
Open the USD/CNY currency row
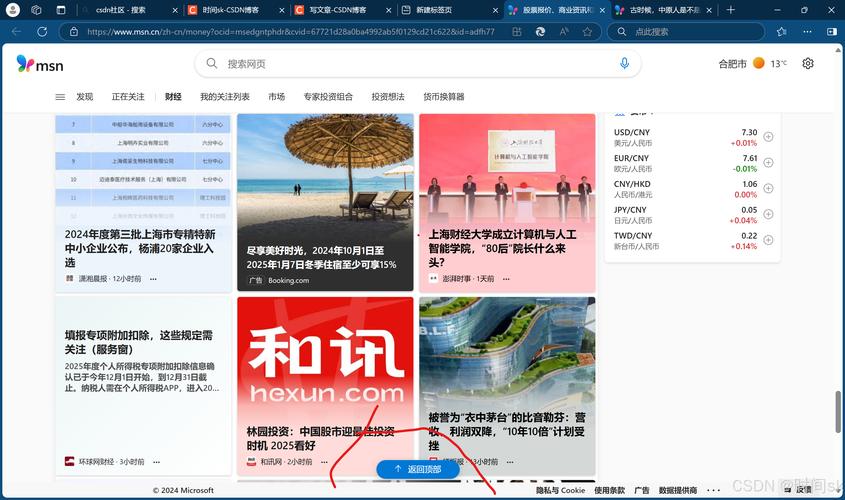685,137
